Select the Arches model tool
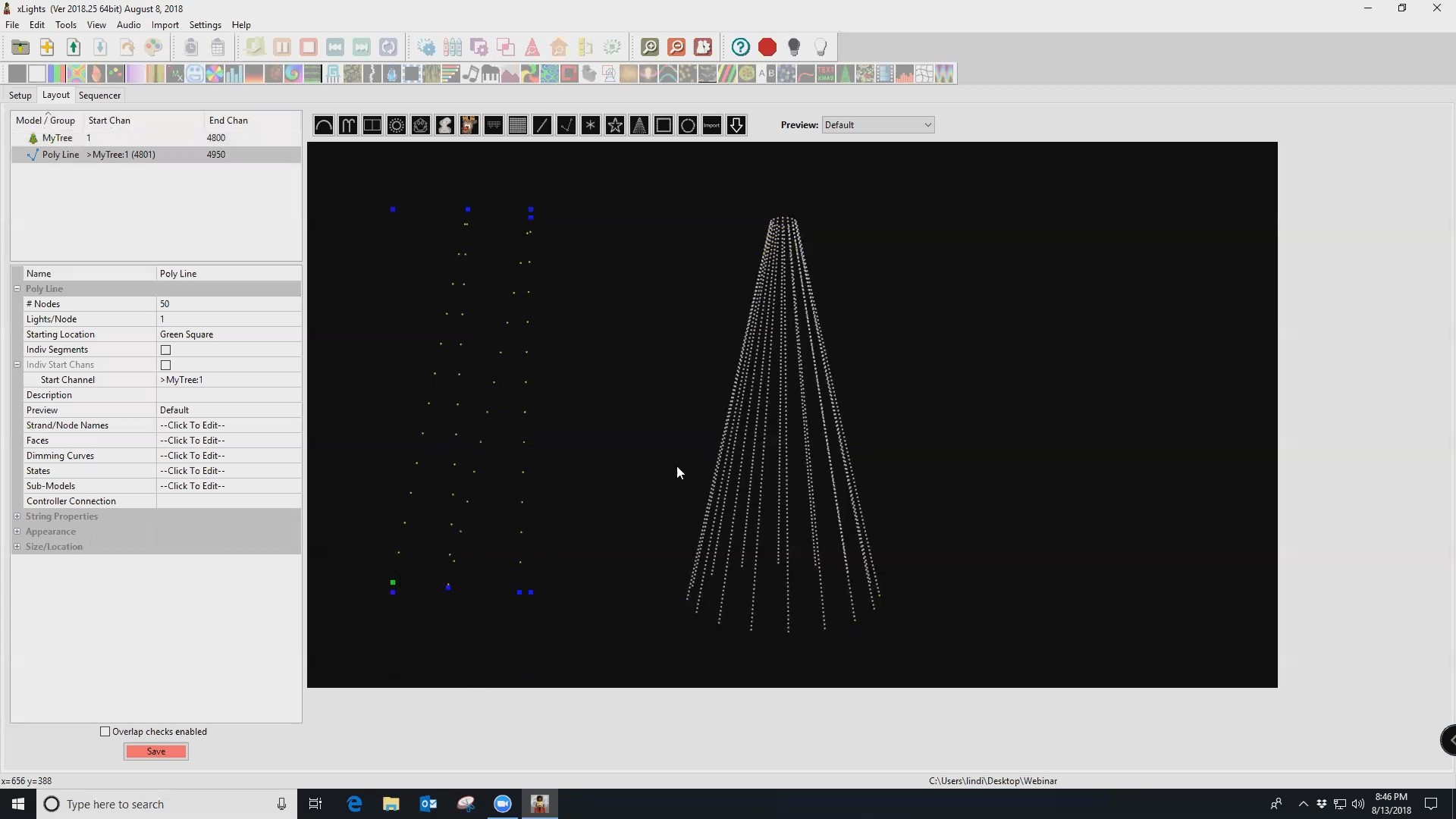 tap(324, 125)
